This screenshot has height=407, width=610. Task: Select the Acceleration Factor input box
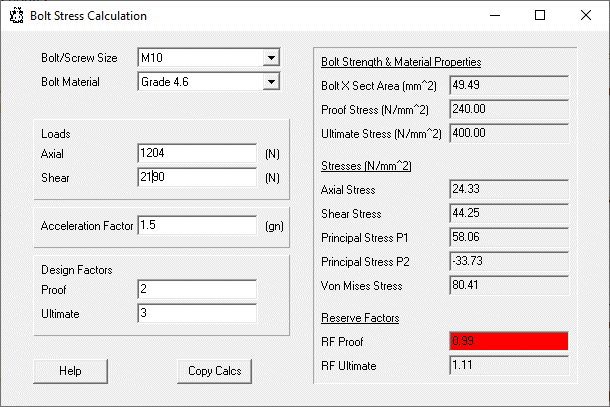(x=197, y=225)
